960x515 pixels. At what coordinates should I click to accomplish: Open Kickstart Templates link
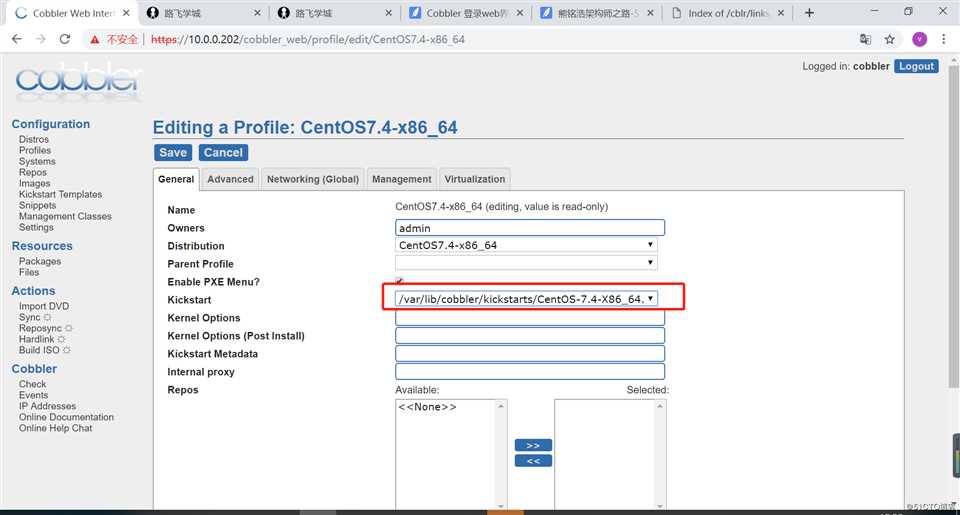point(60,195)
